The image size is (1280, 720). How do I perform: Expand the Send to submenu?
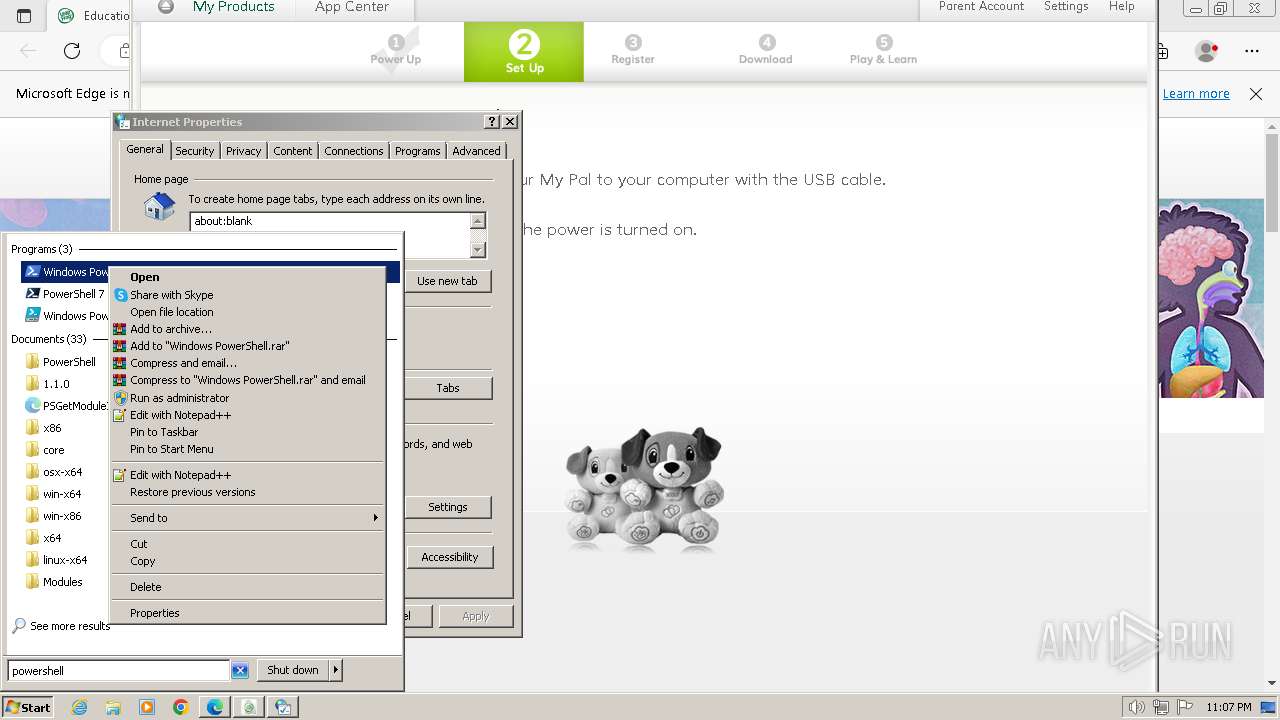tap(247, 518)
